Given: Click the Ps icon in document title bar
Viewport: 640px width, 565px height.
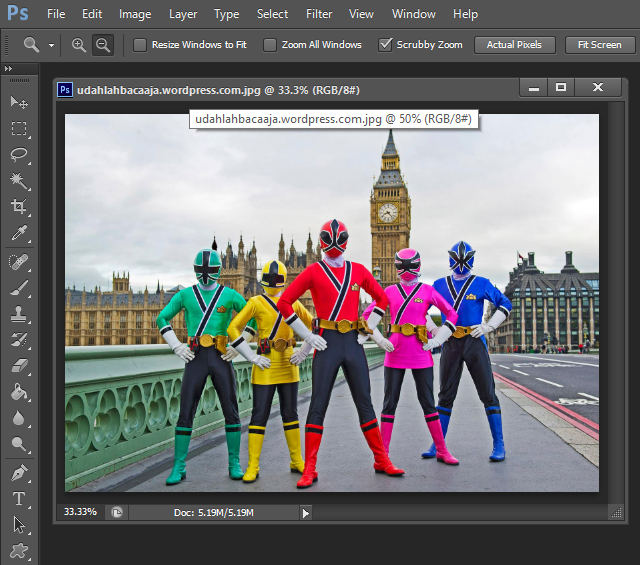Looking at the screenshot, I should 65,89.
